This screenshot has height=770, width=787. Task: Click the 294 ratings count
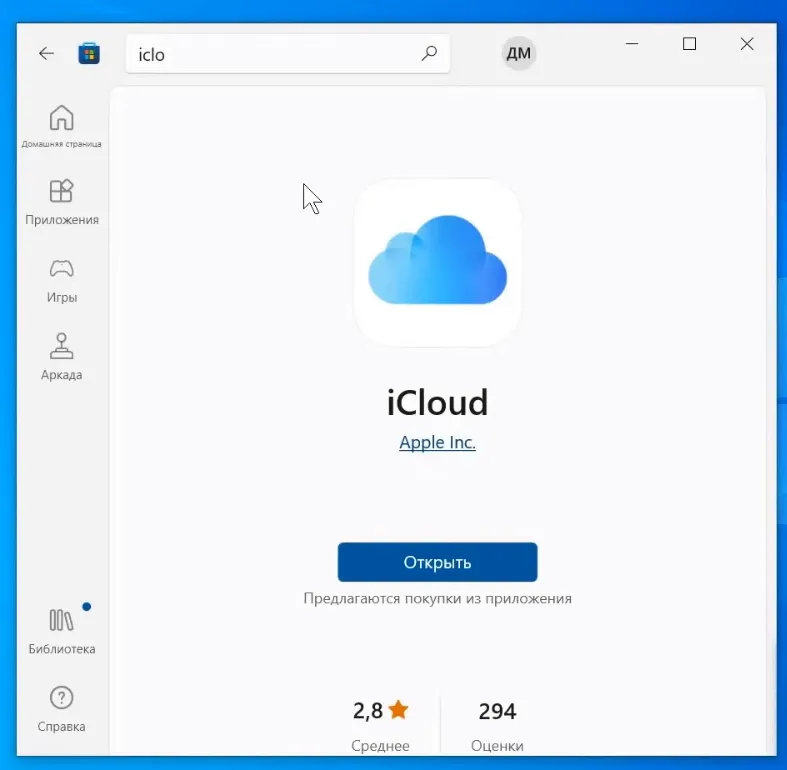coord(497,711)
